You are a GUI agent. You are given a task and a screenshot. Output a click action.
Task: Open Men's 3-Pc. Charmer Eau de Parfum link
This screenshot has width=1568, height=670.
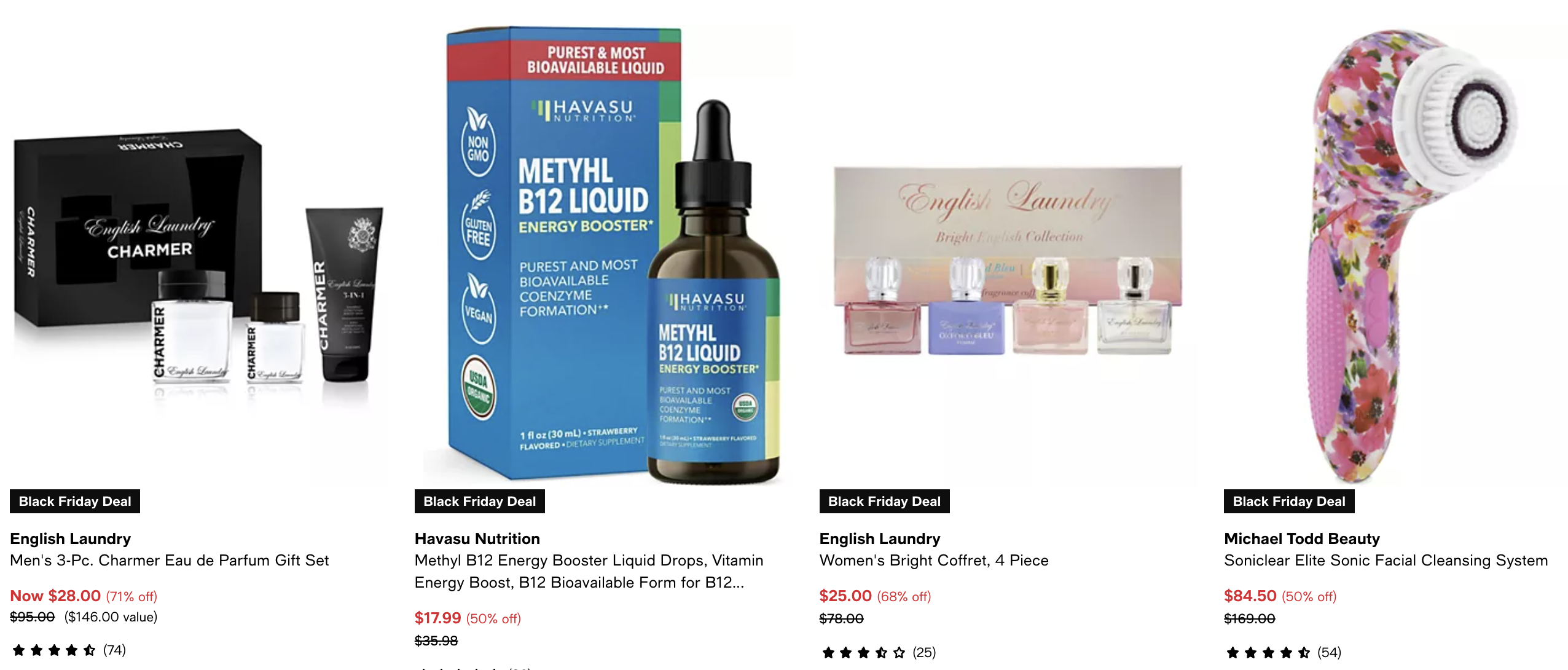[170, 561]
